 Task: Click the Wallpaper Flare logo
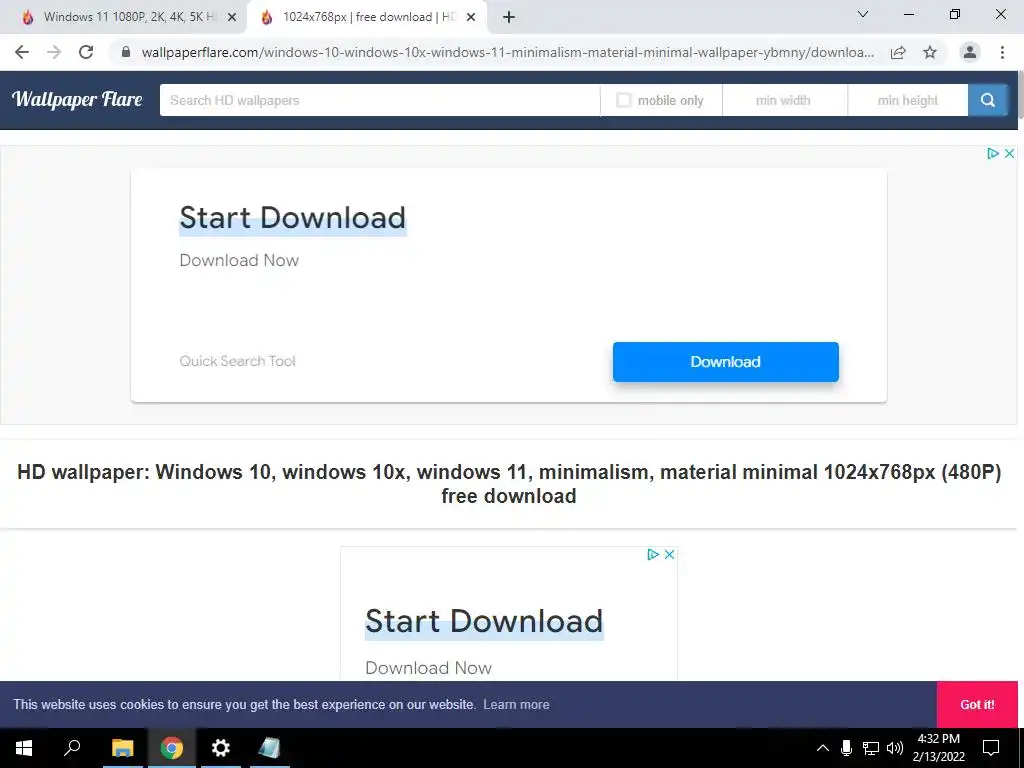point(77,99)
